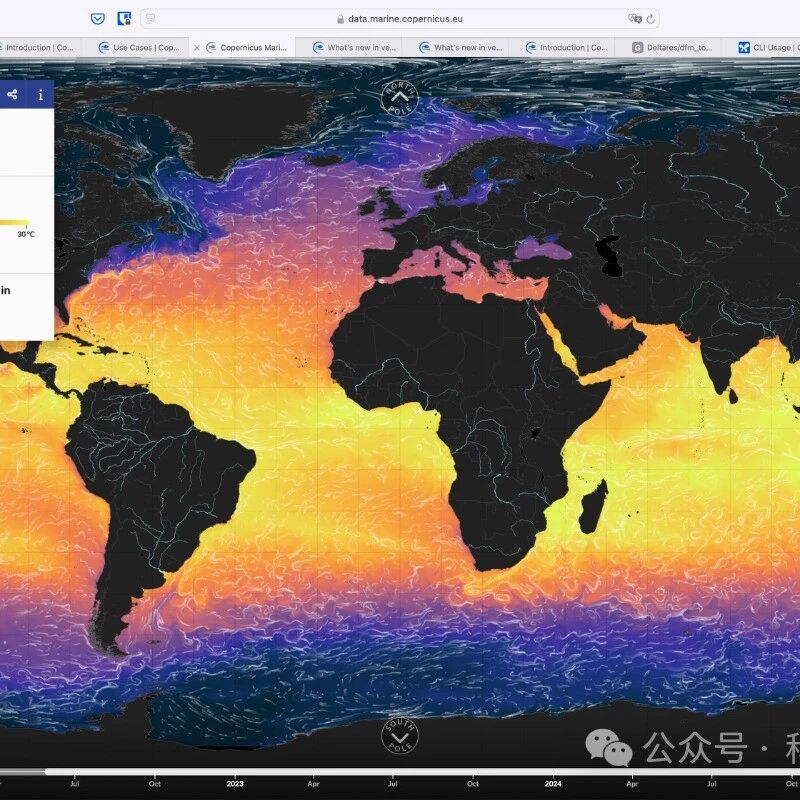Click the reader view icon in address bar

[x=150, y=18]
